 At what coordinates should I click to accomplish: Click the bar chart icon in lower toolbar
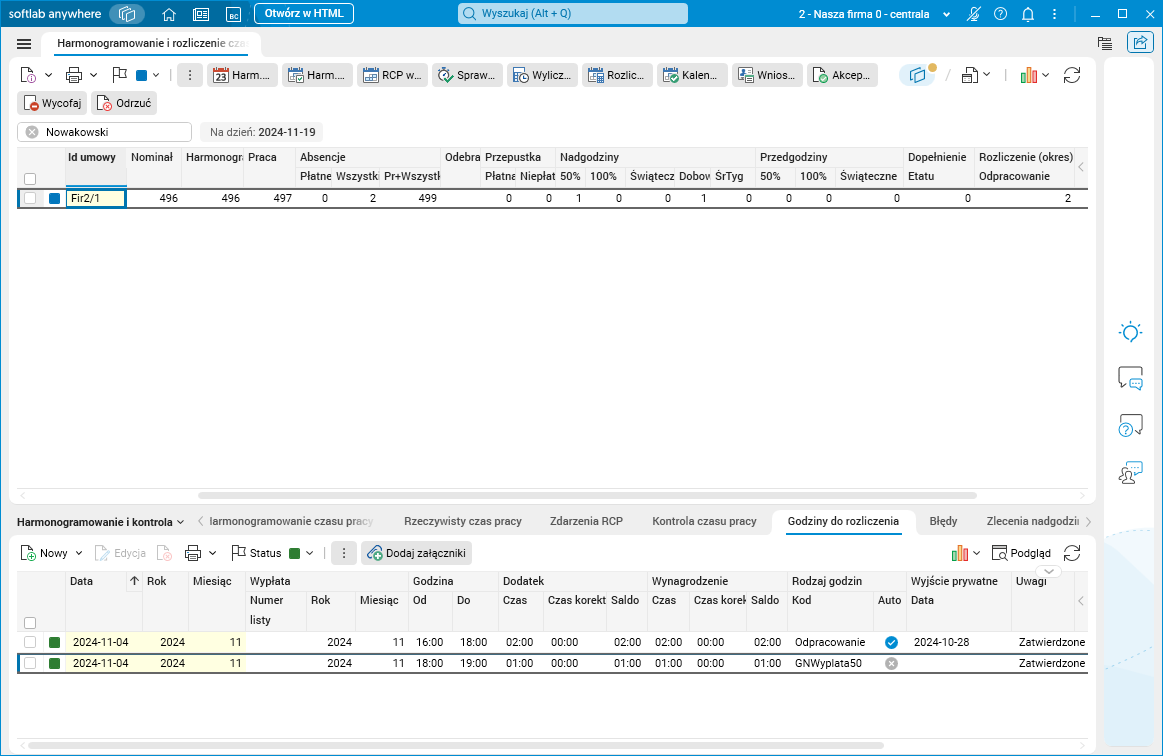point(960,553)
